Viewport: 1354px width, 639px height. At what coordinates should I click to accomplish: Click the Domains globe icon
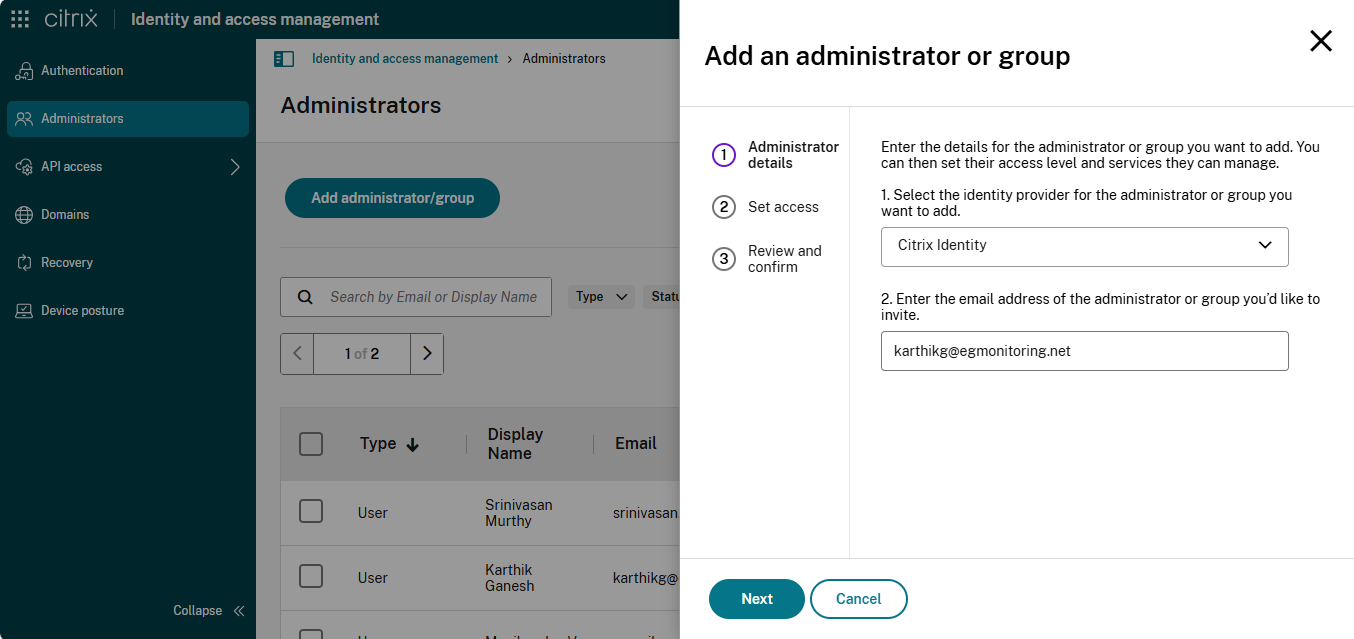[24, 215]
